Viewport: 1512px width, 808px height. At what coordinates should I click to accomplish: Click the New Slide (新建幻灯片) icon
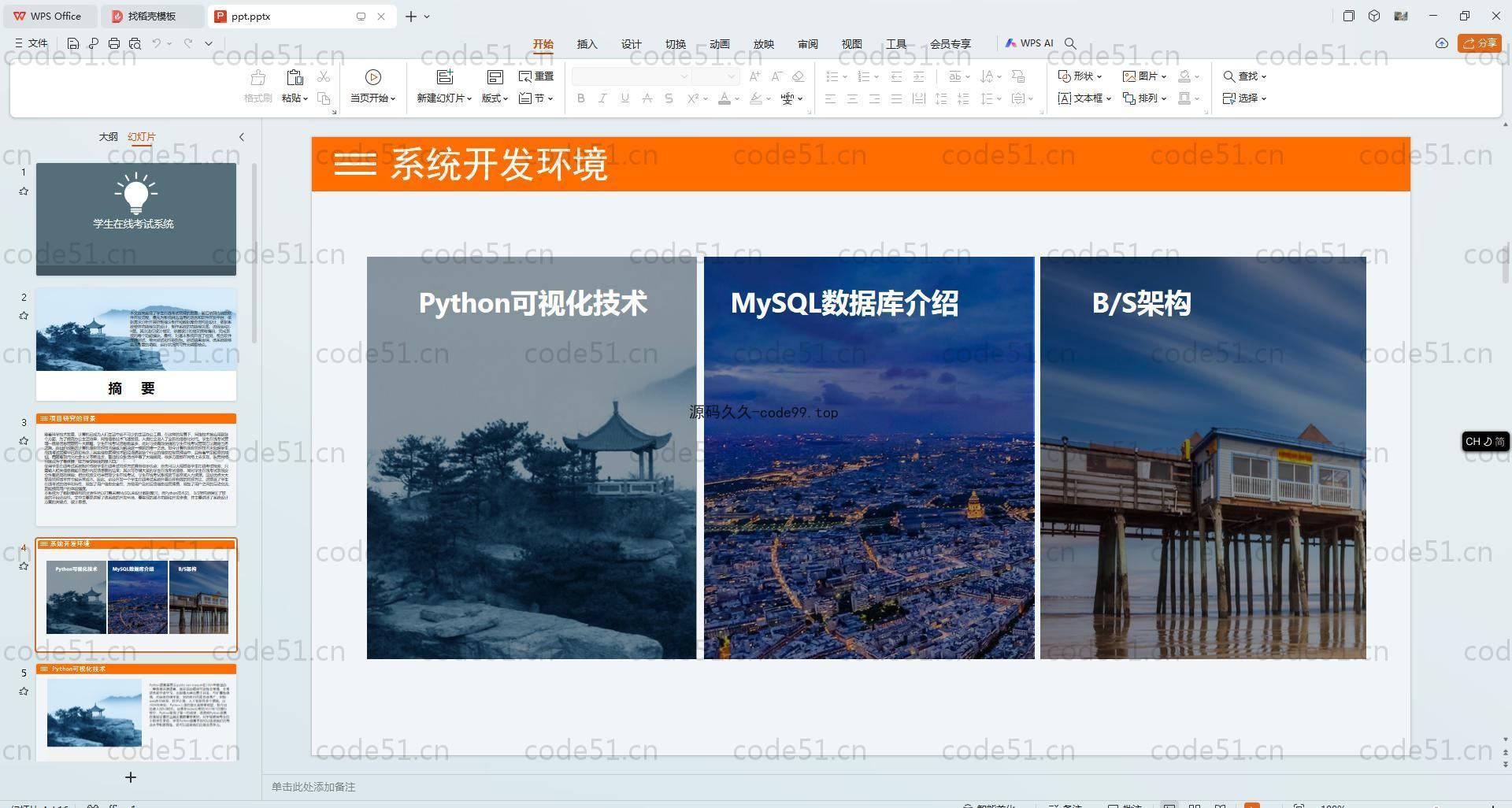[445, 77]
